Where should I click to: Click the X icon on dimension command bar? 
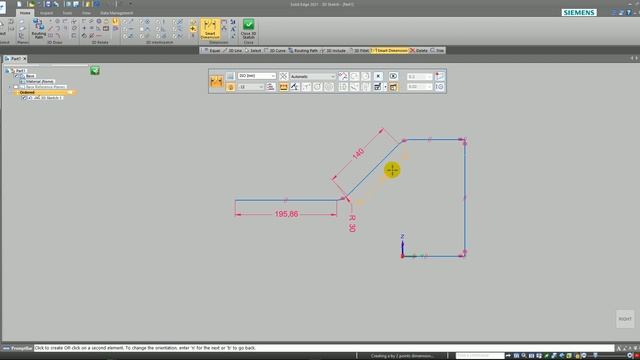pyautogui.click(x=378, y=76)
